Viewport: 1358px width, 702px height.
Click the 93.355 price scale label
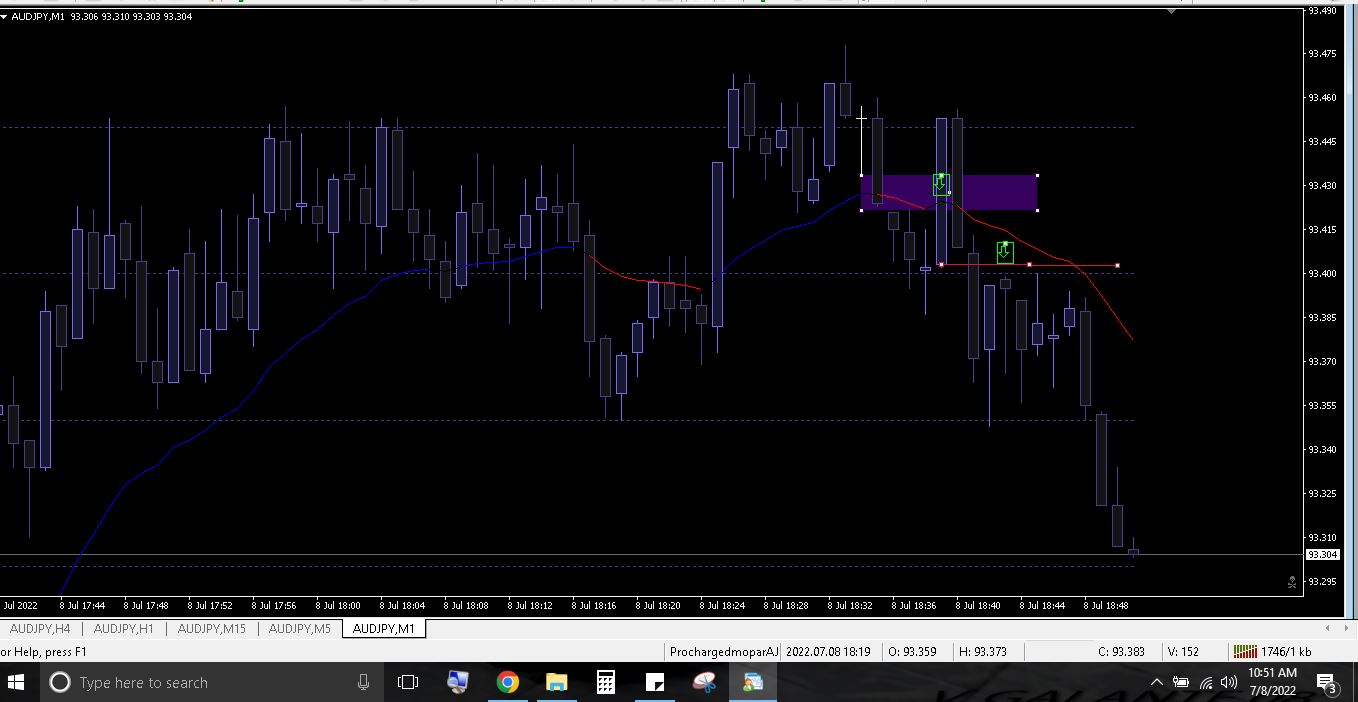coord(1322,406)
